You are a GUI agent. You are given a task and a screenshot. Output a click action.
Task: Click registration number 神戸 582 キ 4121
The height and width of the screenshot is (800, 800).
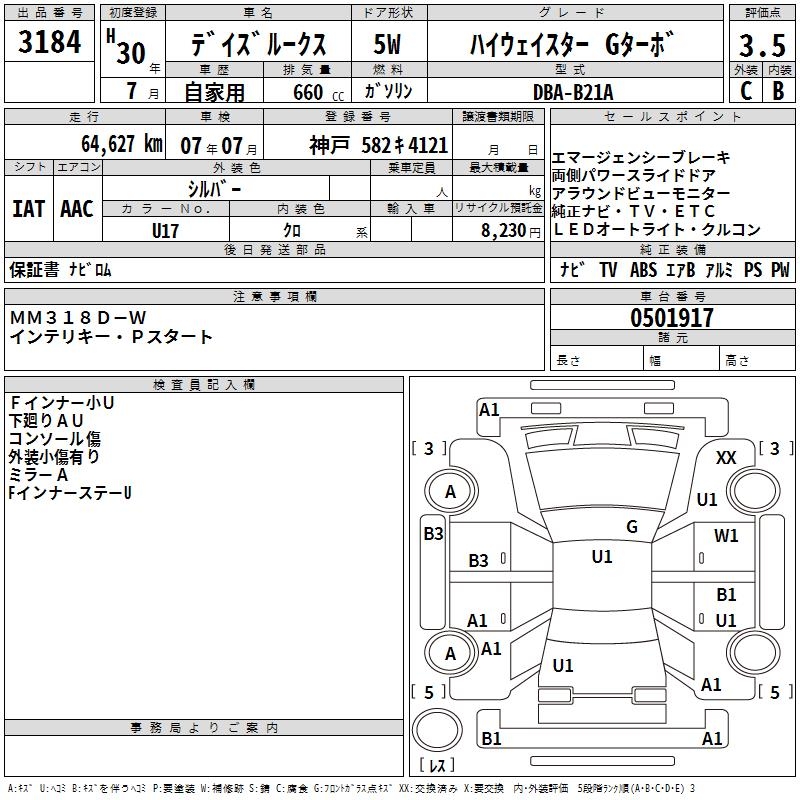tap(379, 145)
